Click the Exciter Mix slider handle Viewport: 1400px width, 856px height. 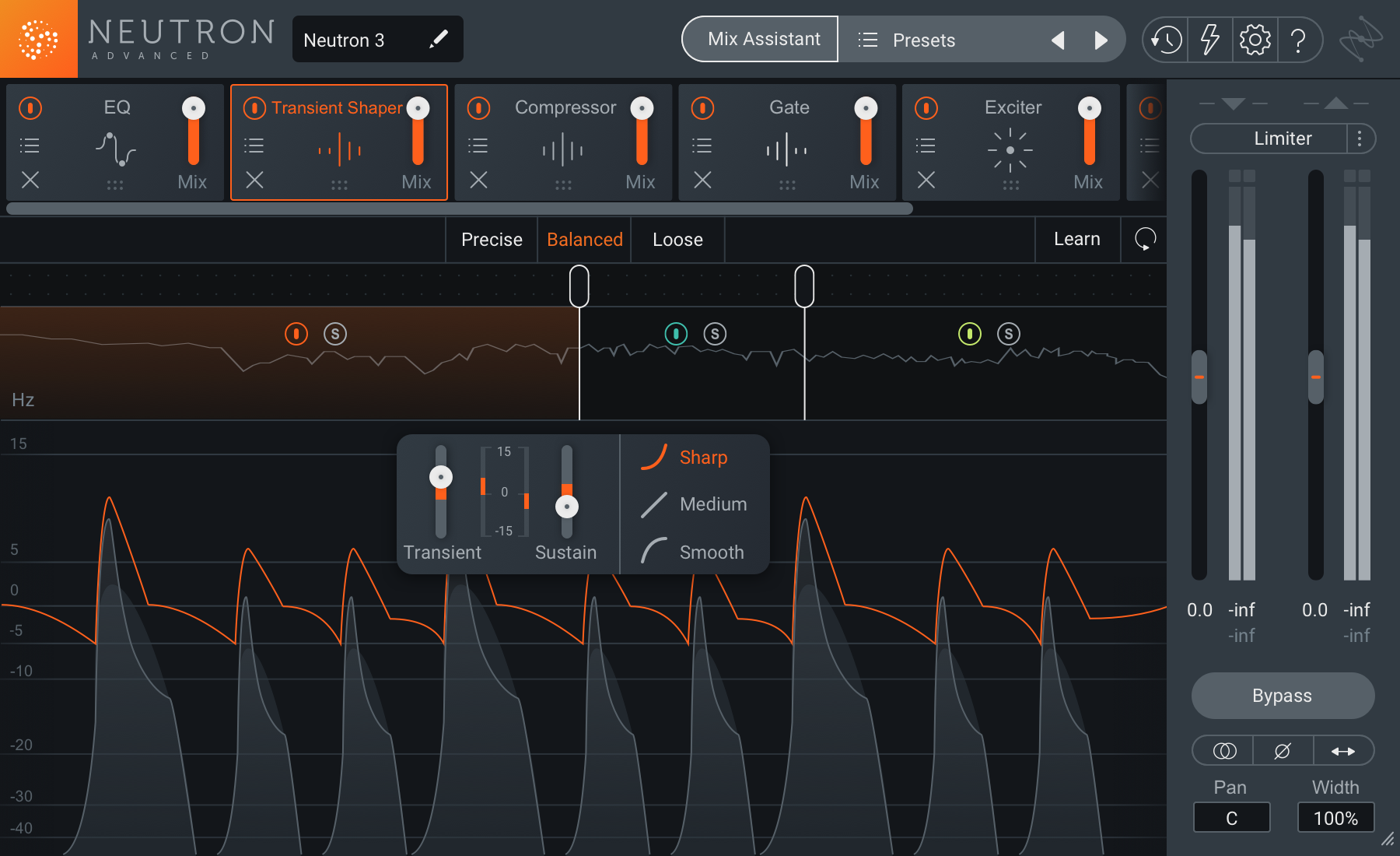[x=1090, y=108]
